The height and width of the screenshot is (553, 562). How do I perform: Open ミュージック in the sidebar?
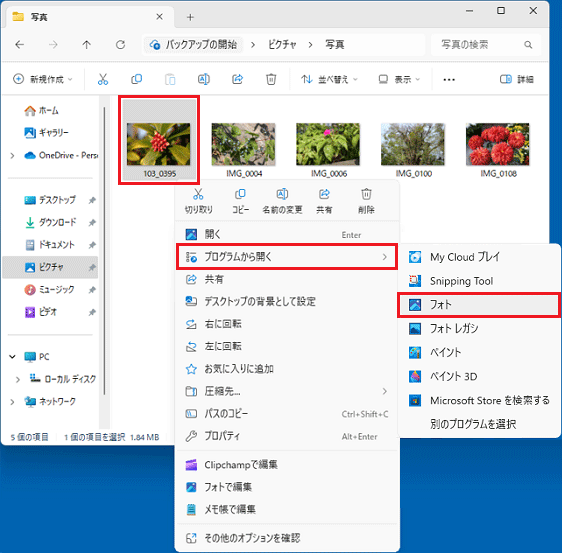pos(49,290)
